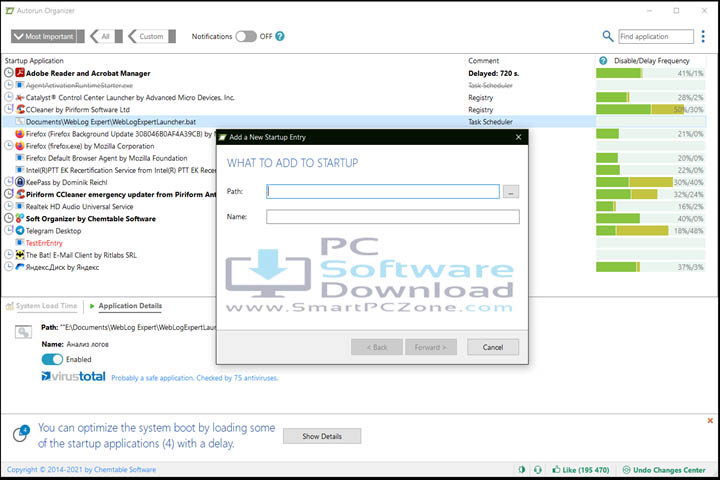Click the Forward button in the dialog
This screenshot has height=480, width=720.
tap(431, 347)
